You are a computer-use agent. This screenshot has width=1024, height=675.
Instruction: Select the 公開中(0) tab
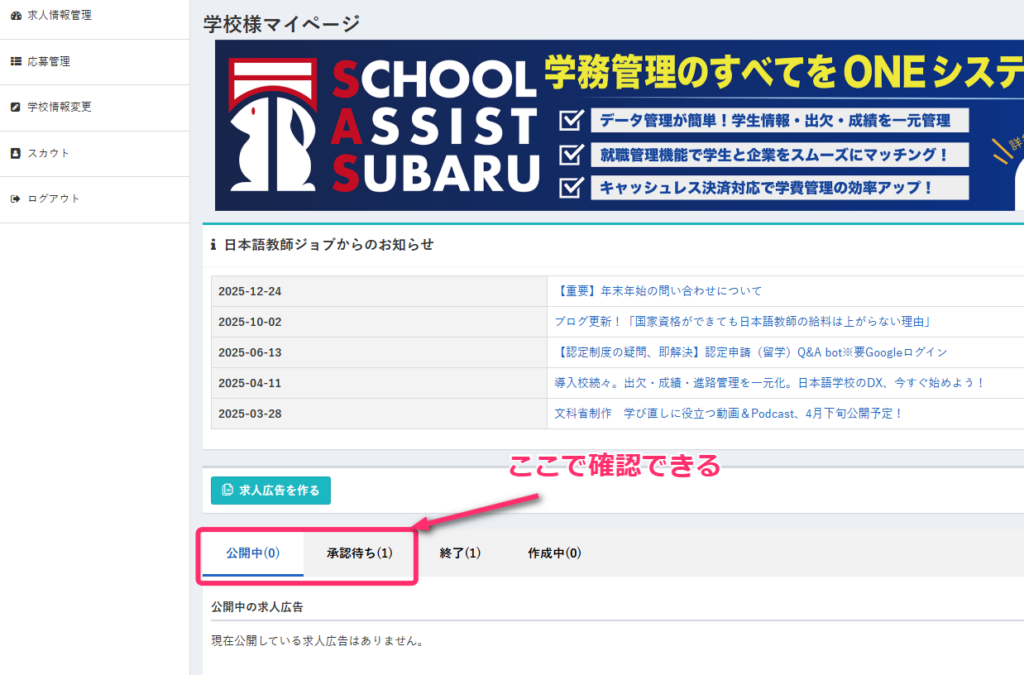[253, 553]
